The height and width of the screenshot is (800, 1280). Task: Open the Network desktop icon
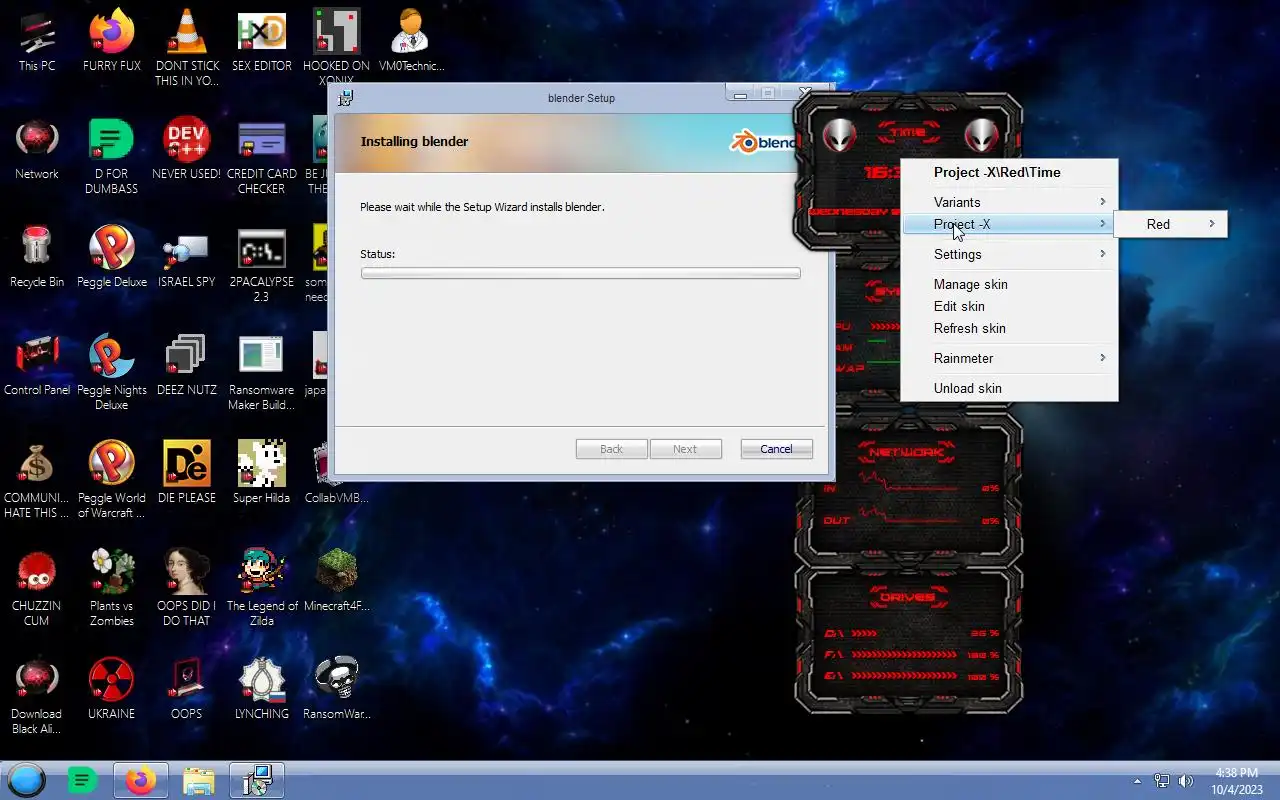(x=37, y=148)
